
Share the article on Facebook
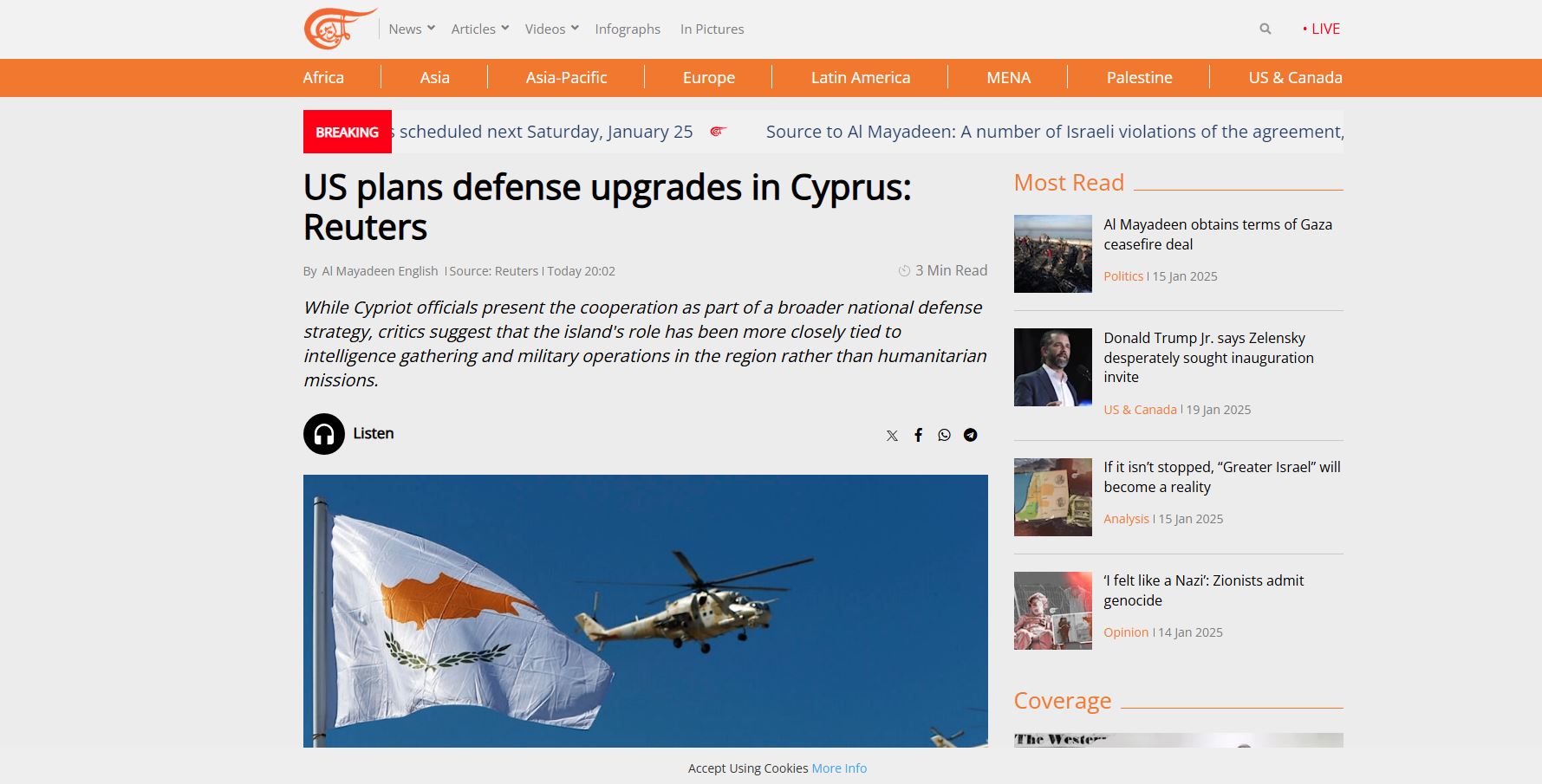tap(918, 435)
